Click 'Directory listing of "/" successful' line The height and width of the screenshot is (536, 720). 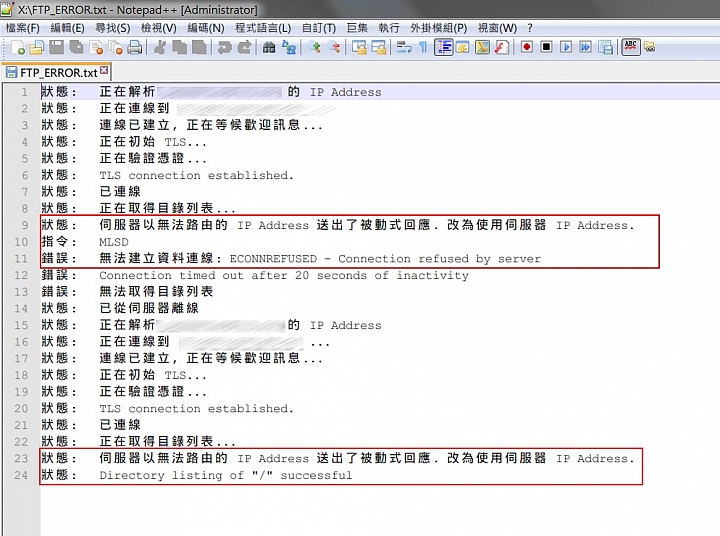[225, 475]
